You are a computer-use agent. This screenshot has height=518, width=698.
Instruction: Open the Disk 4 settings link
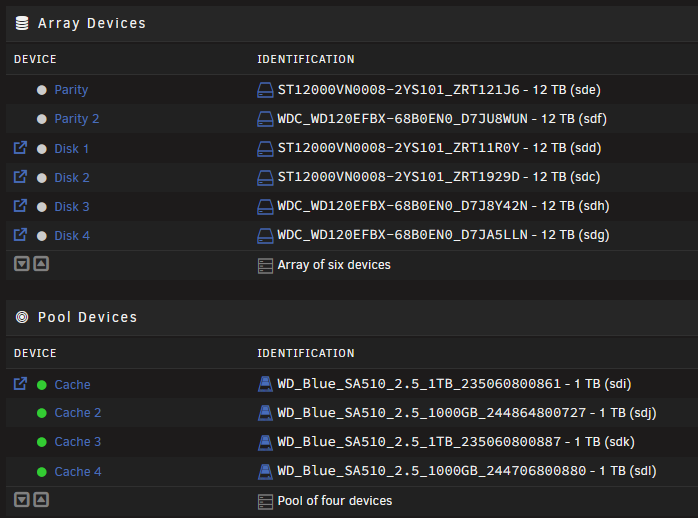pyautogui.click(x=72, y=235)
